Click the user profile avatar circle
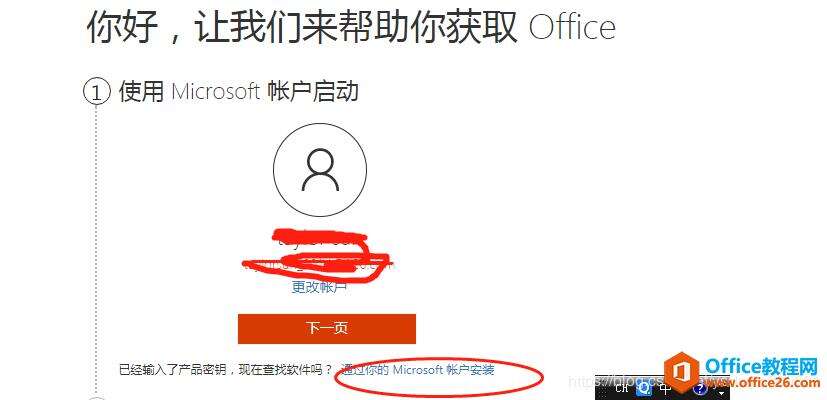827x400 pixels. (320, 170)
